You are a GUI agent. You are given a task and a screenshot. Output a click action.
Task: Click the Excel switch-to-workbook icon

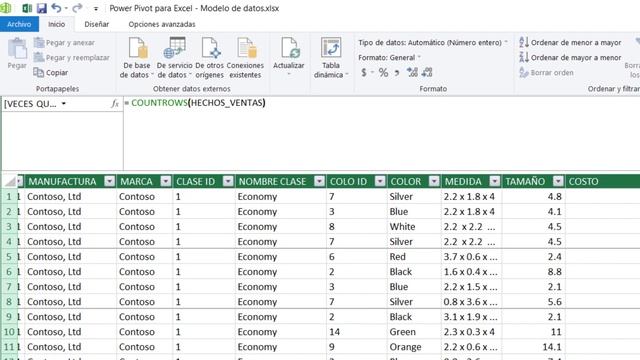pyautogui.click(x=27, y=8)
